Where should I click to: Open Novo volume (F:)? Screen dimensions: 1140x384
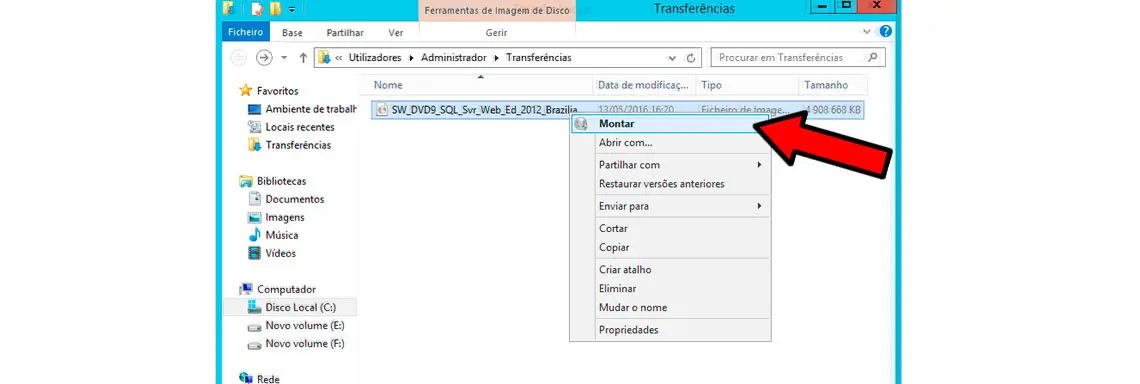click(305, 344)
